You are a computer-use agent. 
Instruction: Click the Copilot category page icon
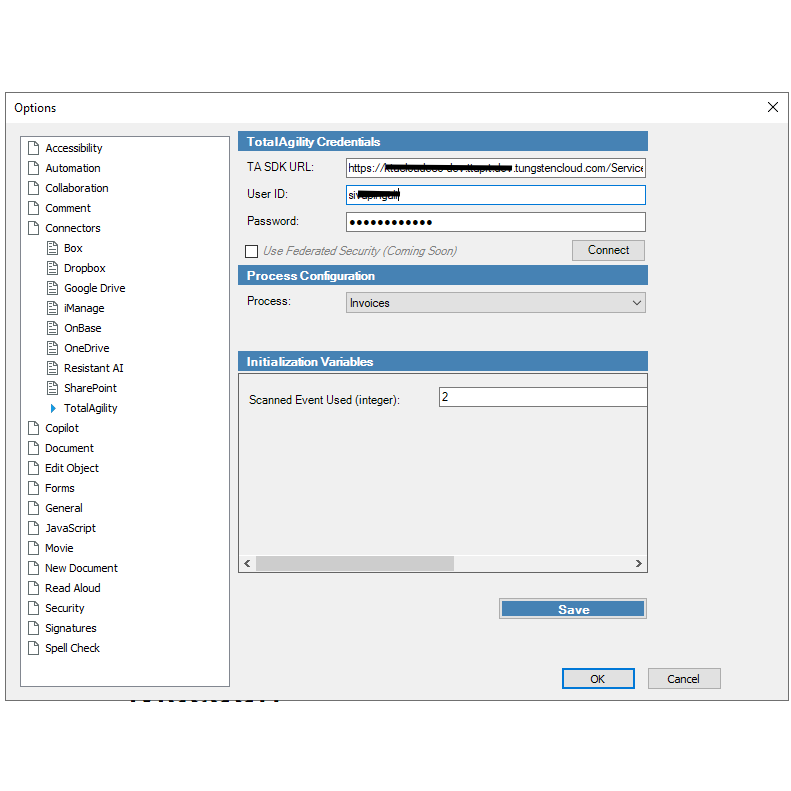(34, 428)
